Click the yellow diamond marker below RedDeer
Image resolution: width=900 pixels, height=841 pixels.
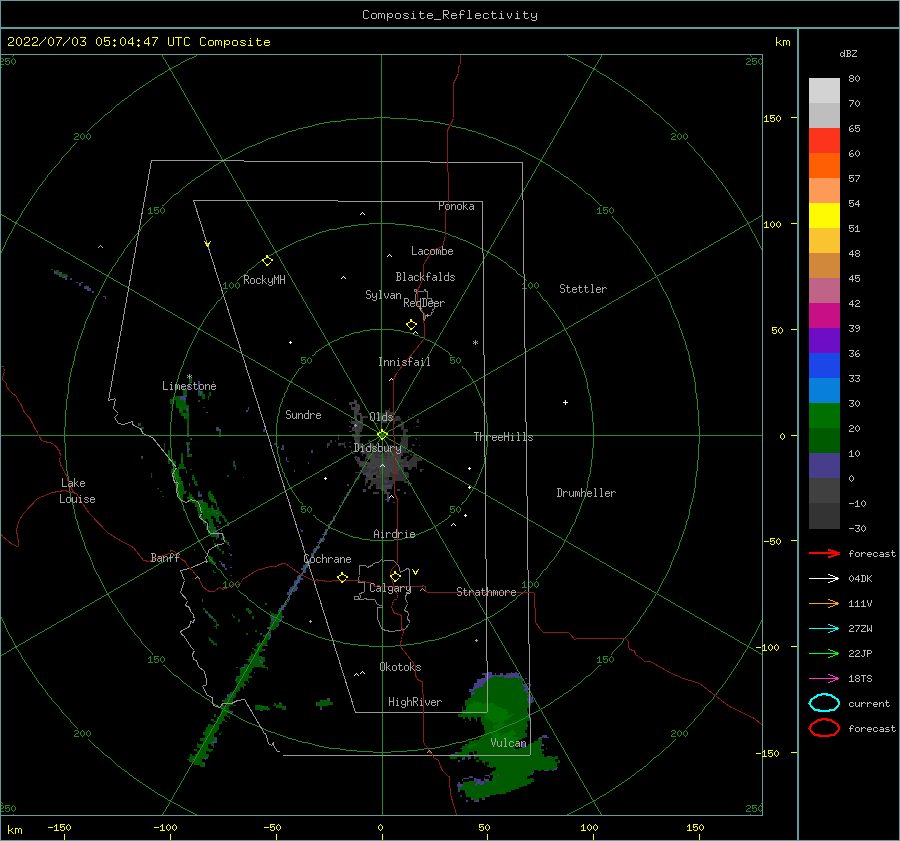click(411, 325)
